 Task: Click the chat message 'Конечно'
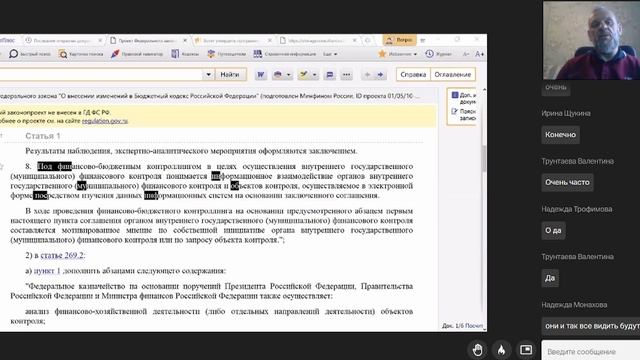(x=560, y=135)
